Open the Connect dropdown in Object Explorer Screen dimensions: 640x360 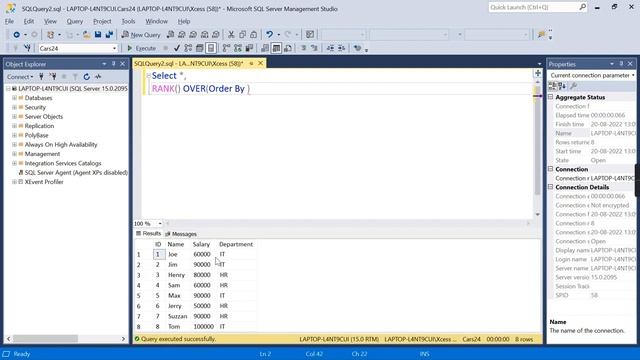pos(20,77)
